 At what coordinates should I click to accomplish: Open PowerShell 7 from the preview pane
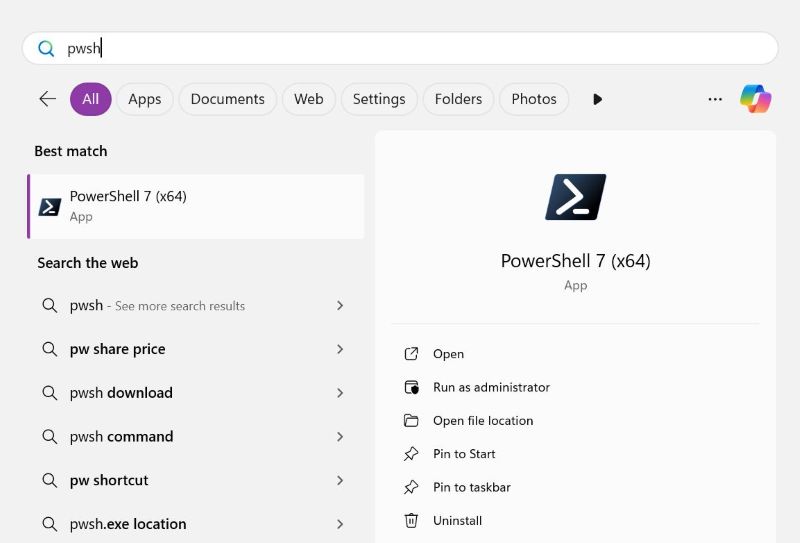click(x=448, y=354)
